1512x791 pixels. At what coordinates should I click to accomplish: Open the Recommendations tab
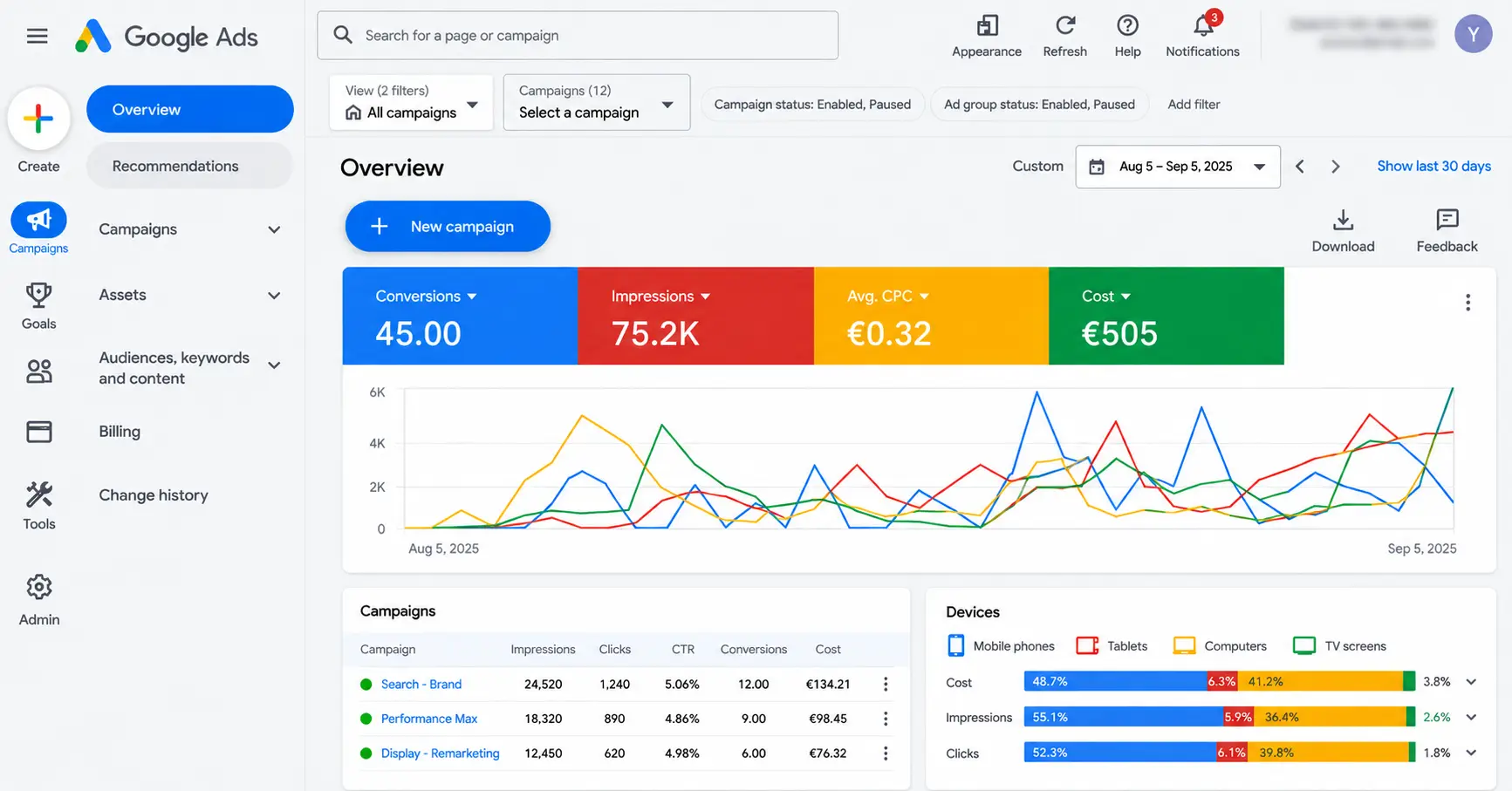tap(189, 166)
